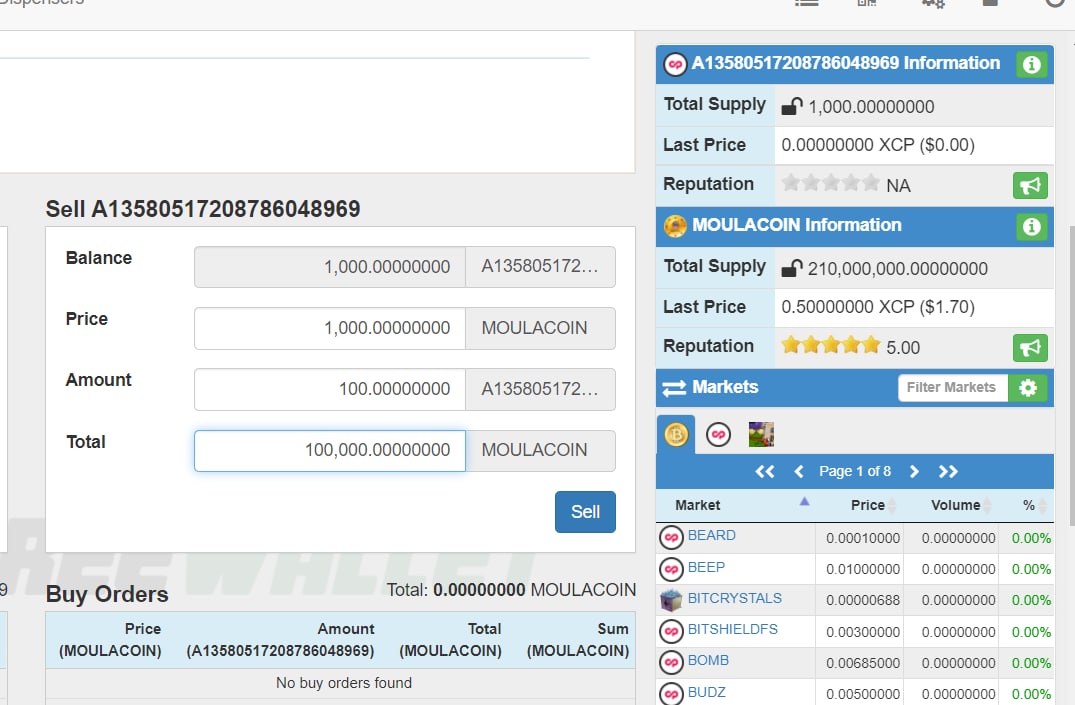Click the A13580517208786048969 header XCP logo
The width and height of the screenshot is (1075, 705).
675,64
